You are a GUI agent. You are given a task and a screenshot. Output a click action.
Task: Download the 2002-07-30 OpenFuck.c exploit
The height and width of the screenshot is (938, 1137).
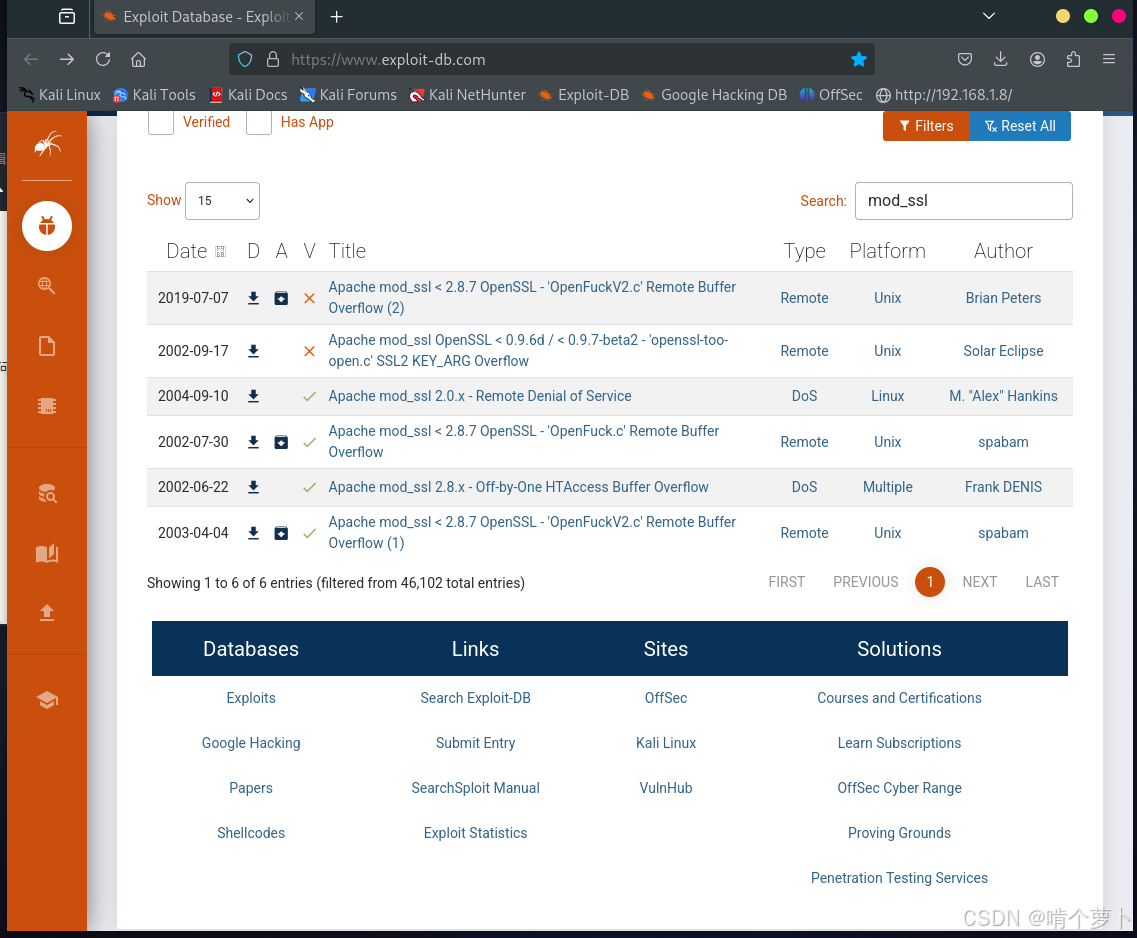pyautogui.click(x=253, y=442)
